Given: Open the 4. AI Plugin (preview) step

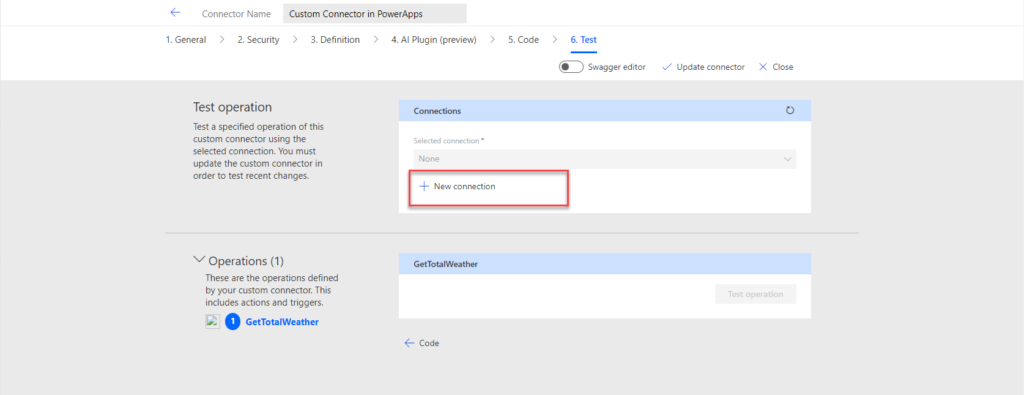Looking at the screenshot, I should [x=434, y=40].
